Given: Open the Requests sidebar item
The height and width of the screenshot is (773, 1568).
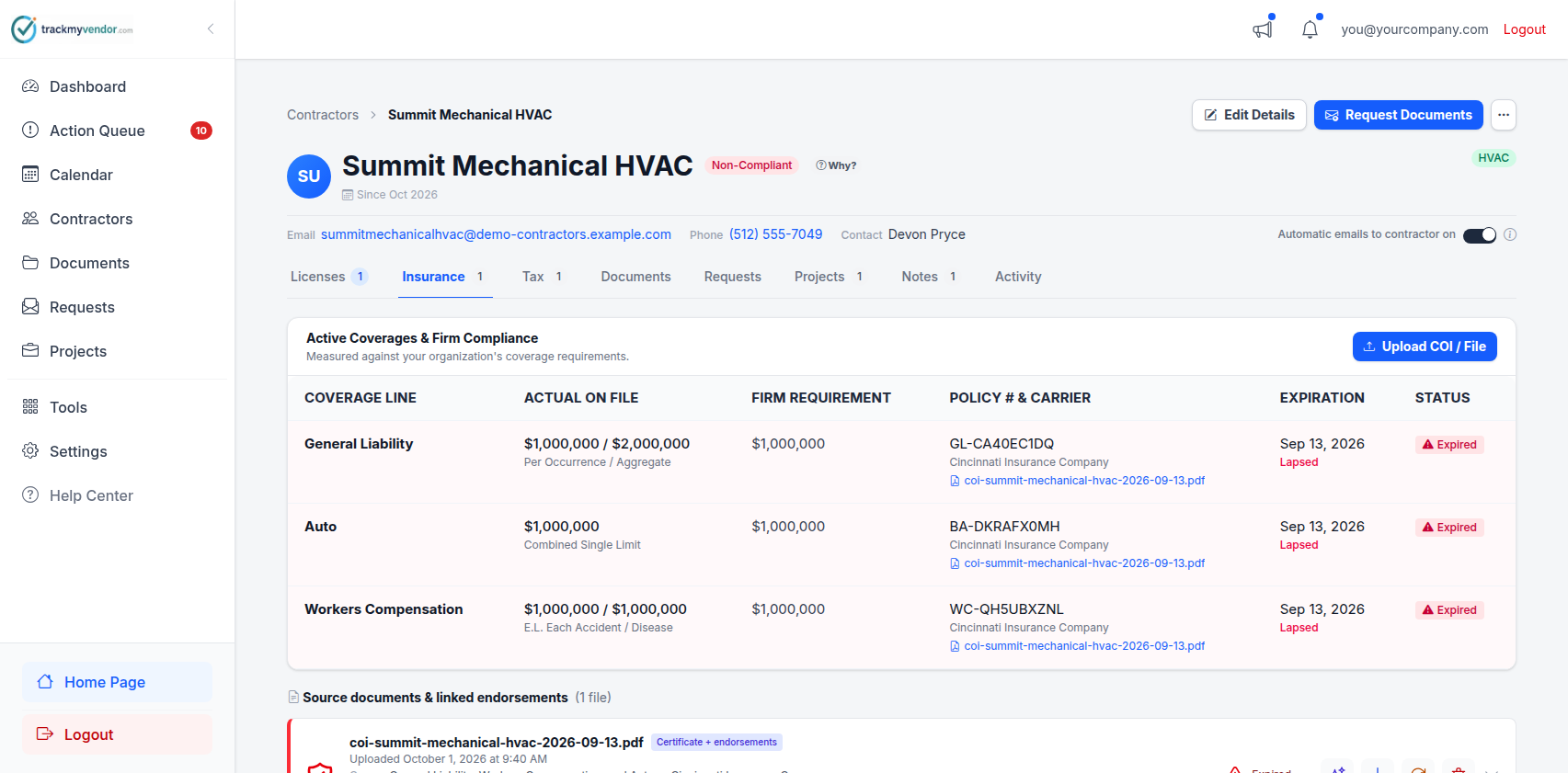Looking at the screenshot, I should pyautogui.click(x=117, y=307).
